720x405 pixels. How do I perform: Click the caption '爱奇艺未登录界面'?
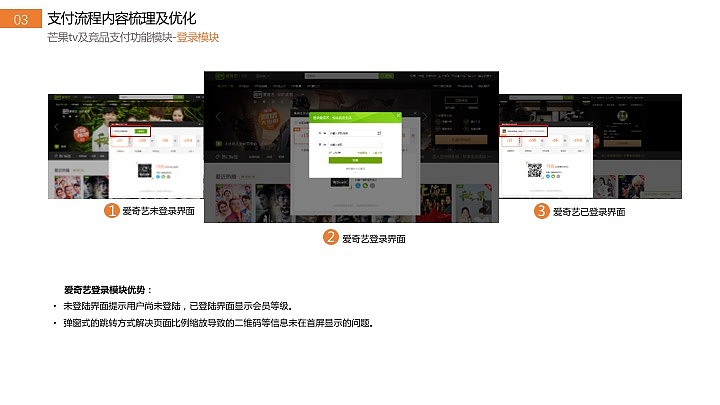[x=158, y=211]
